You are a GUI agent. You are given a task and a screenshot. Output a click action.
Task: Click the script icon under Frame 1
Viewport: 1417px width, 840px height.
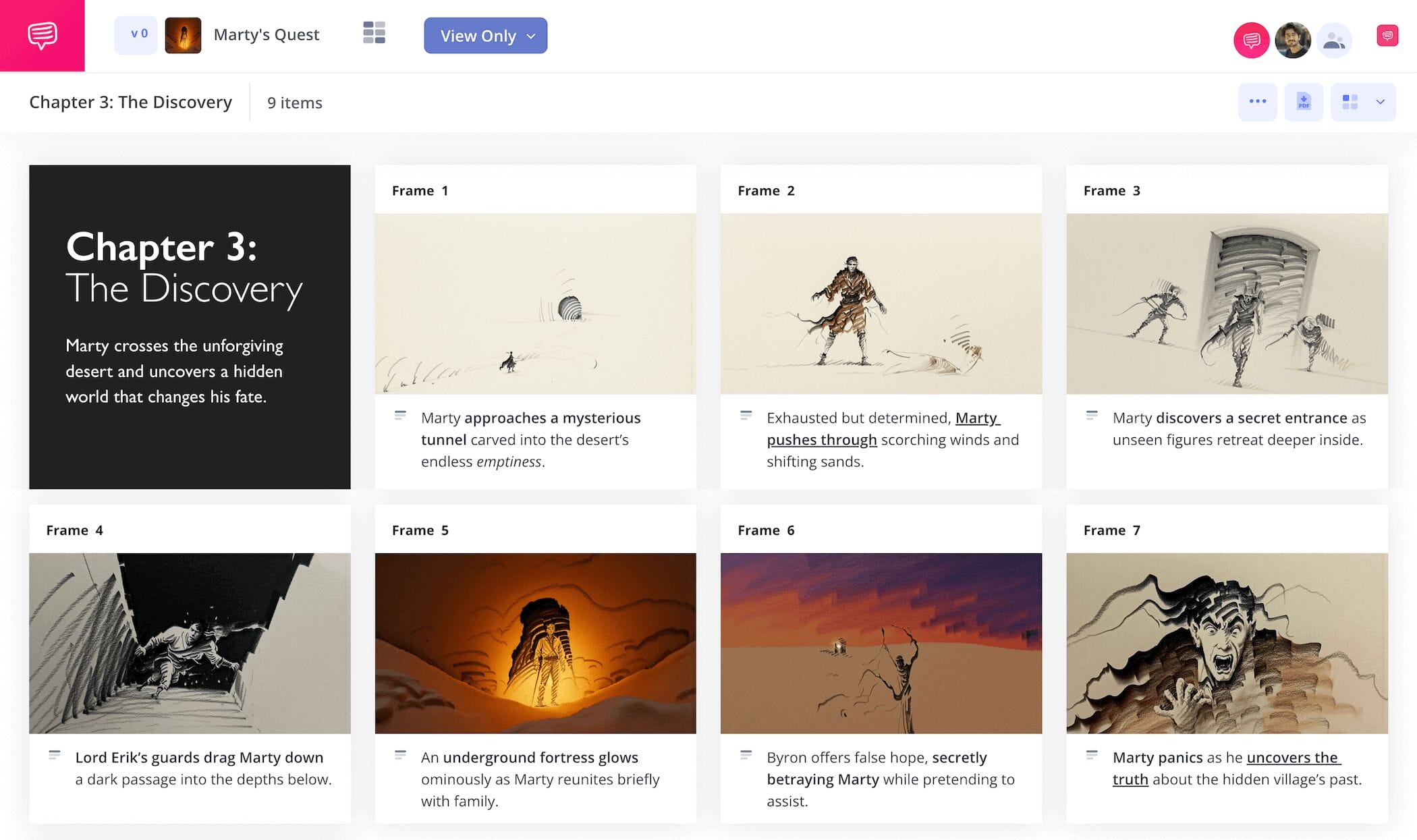coord(401,416)
